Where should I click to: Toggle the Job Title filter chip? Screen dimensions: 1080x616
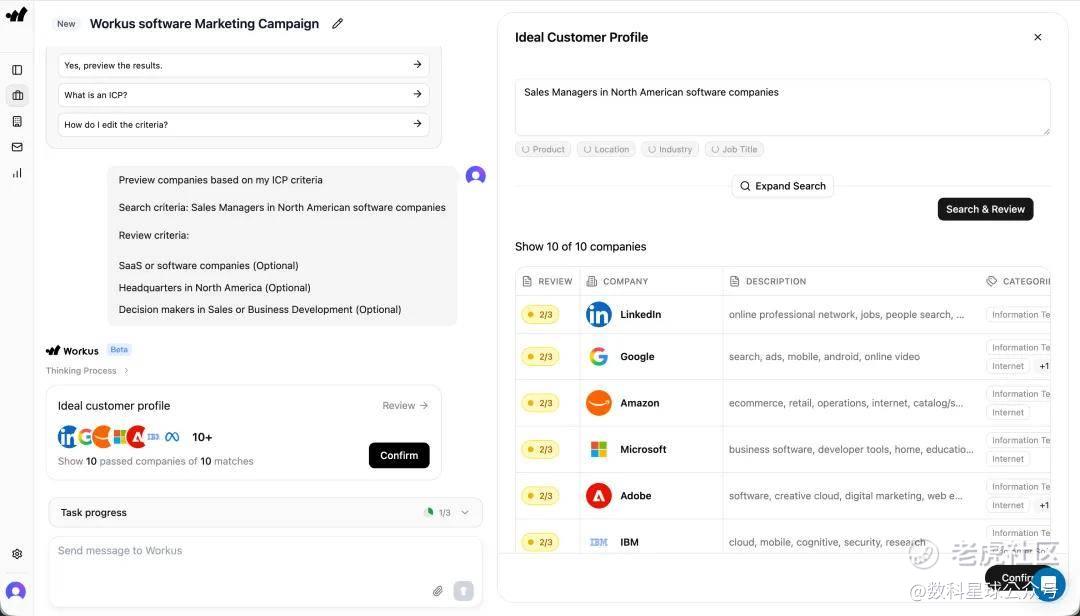[734, 149]
